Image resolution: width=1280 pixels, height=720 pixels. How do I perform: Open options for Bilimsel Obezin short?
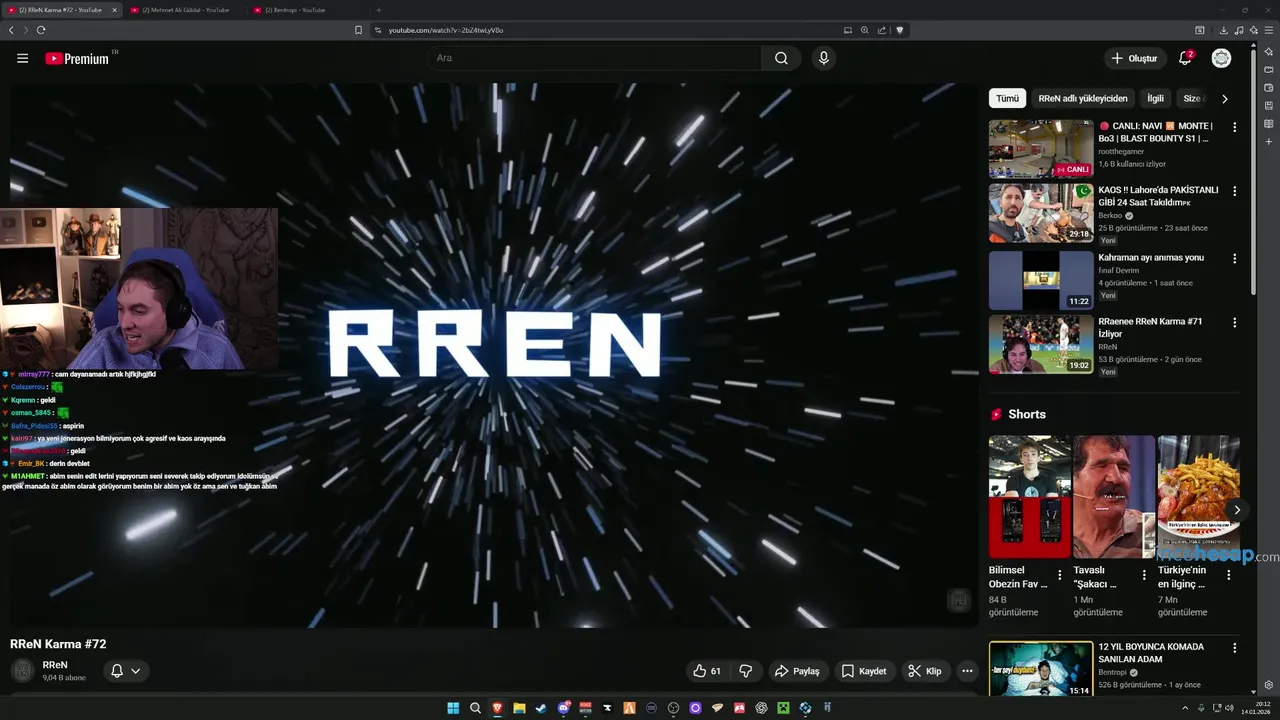1060,575
